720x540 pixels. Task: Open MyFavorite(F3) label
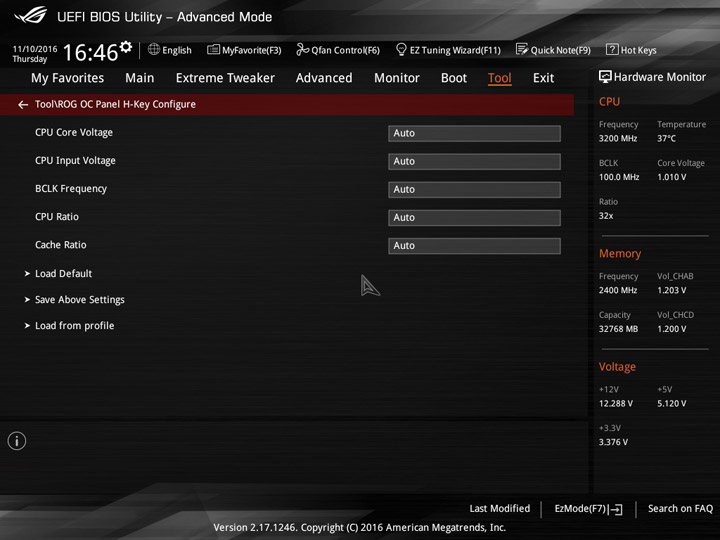pos(252,50)
